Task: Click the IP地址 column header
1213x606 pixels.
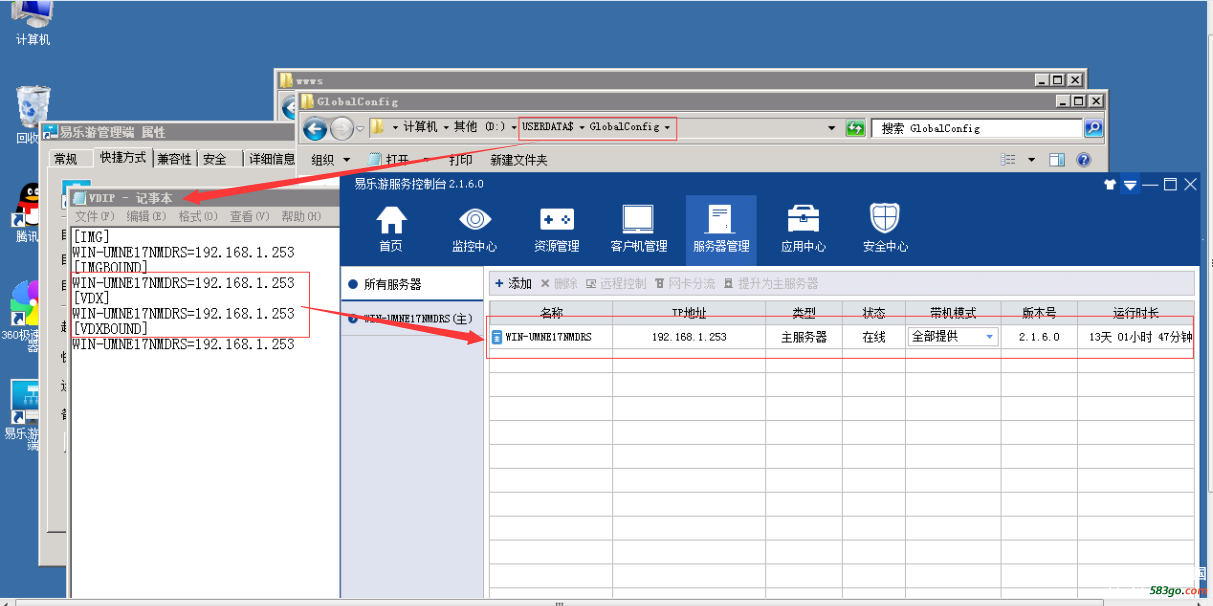Action: coord(689,313)
